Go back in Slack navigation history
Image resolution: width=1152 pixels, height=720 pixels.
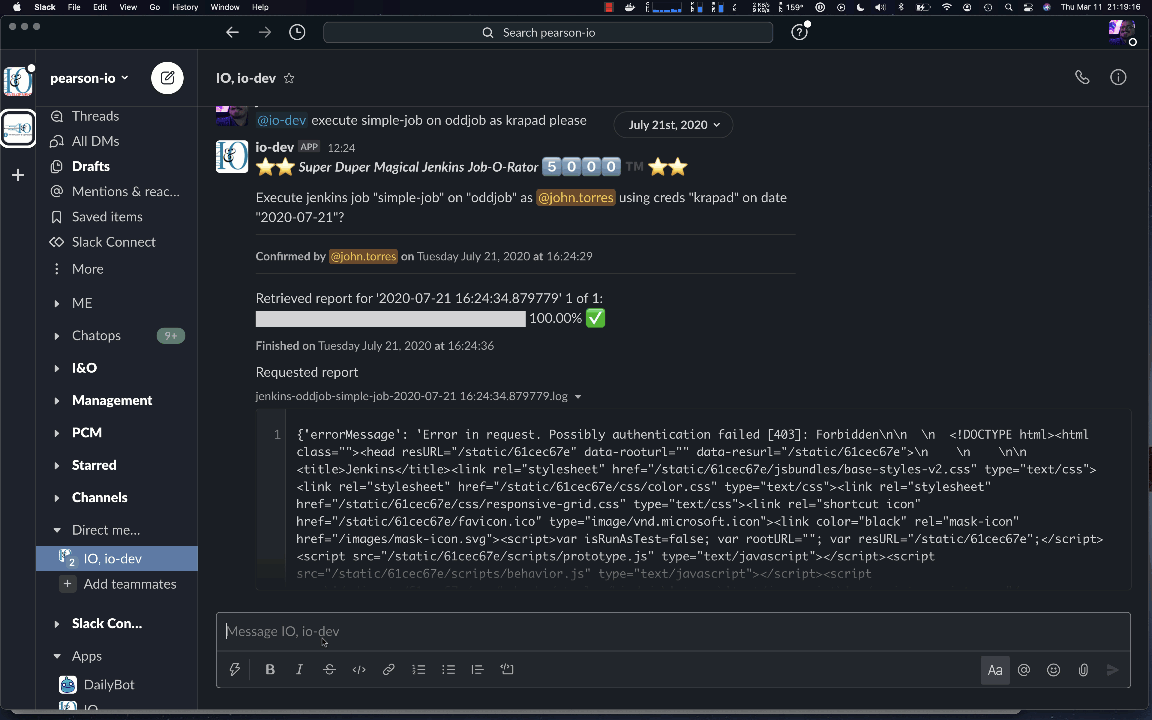point(232,32)
